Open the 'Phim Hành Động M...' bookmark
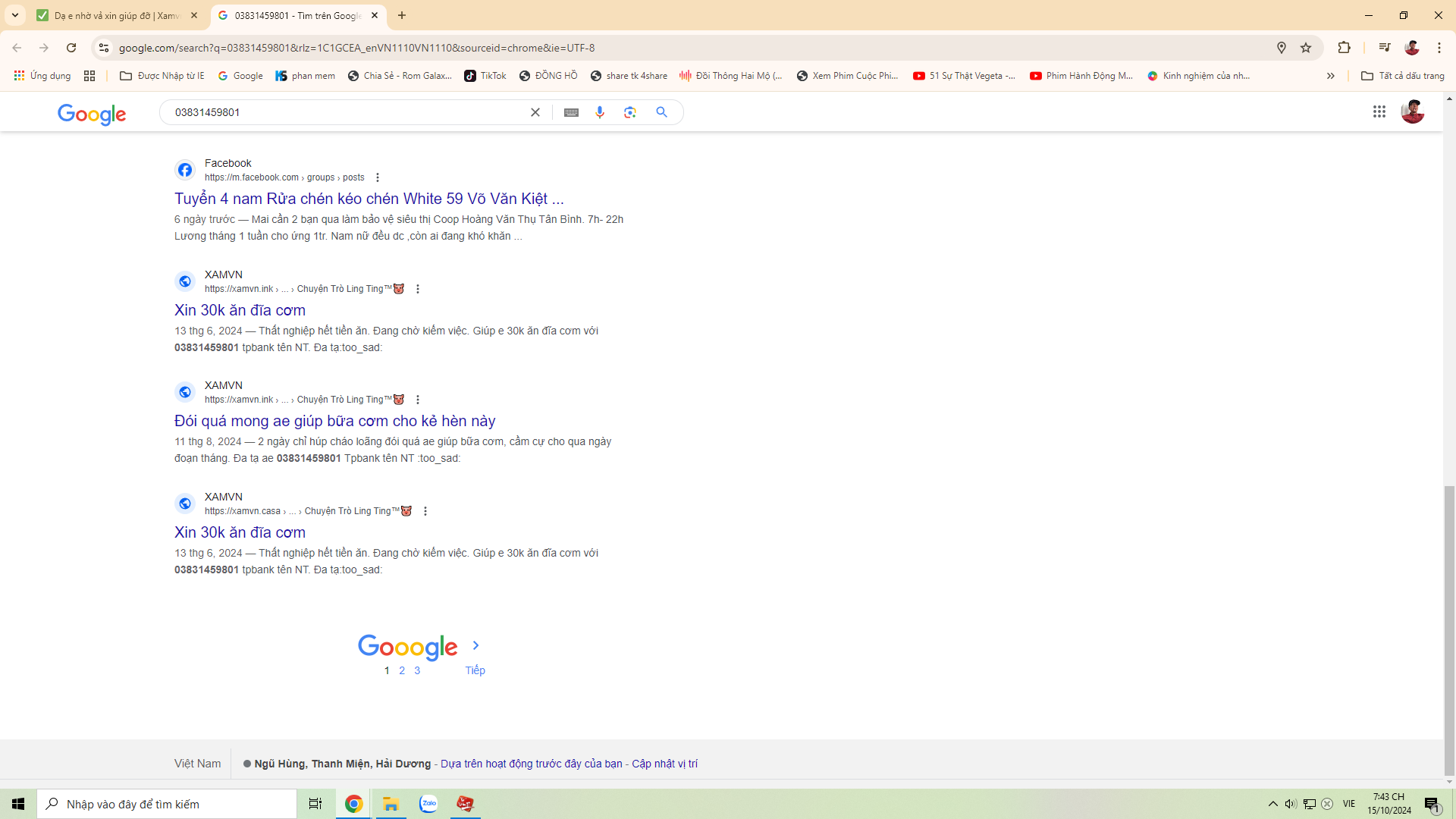The height and width of the screenshot is (819, 1456). (x=1081, y=76)
